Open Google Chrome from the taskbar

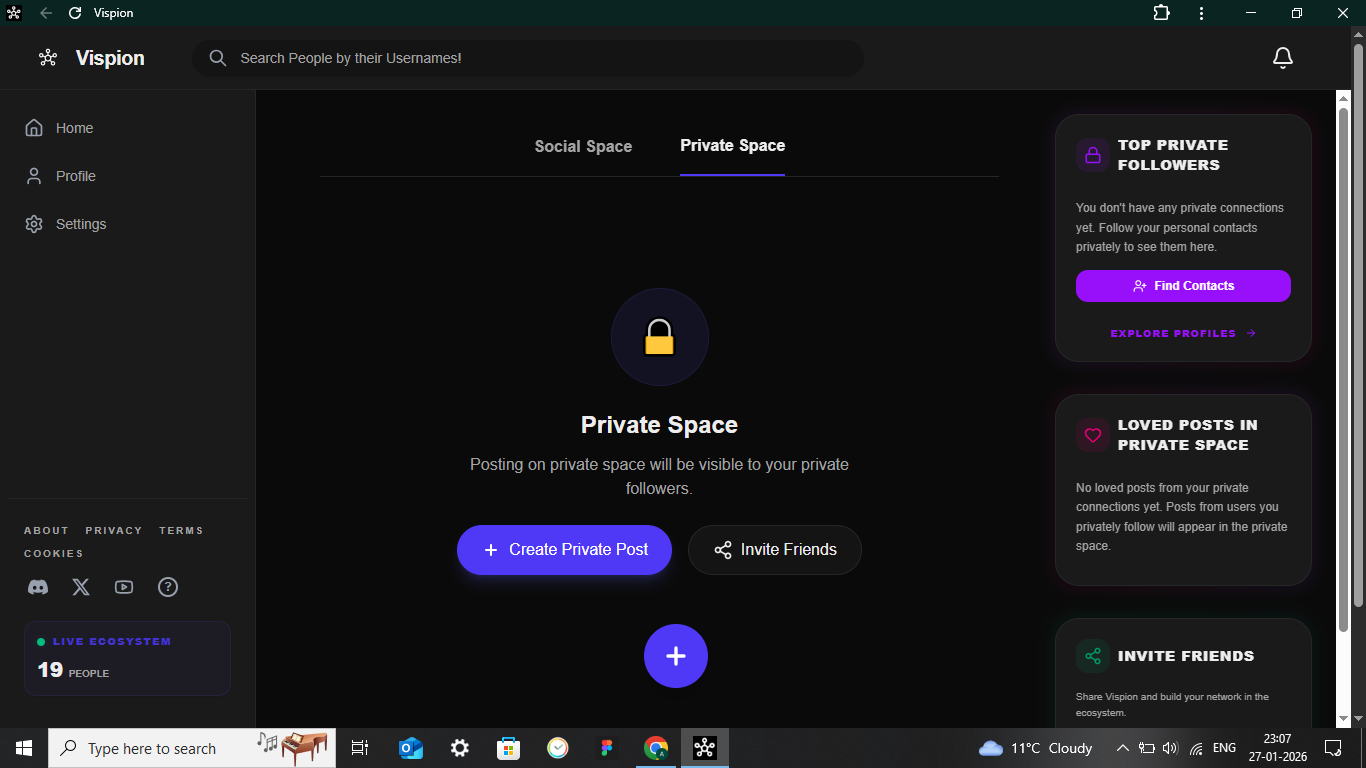[x=656, y=748]
